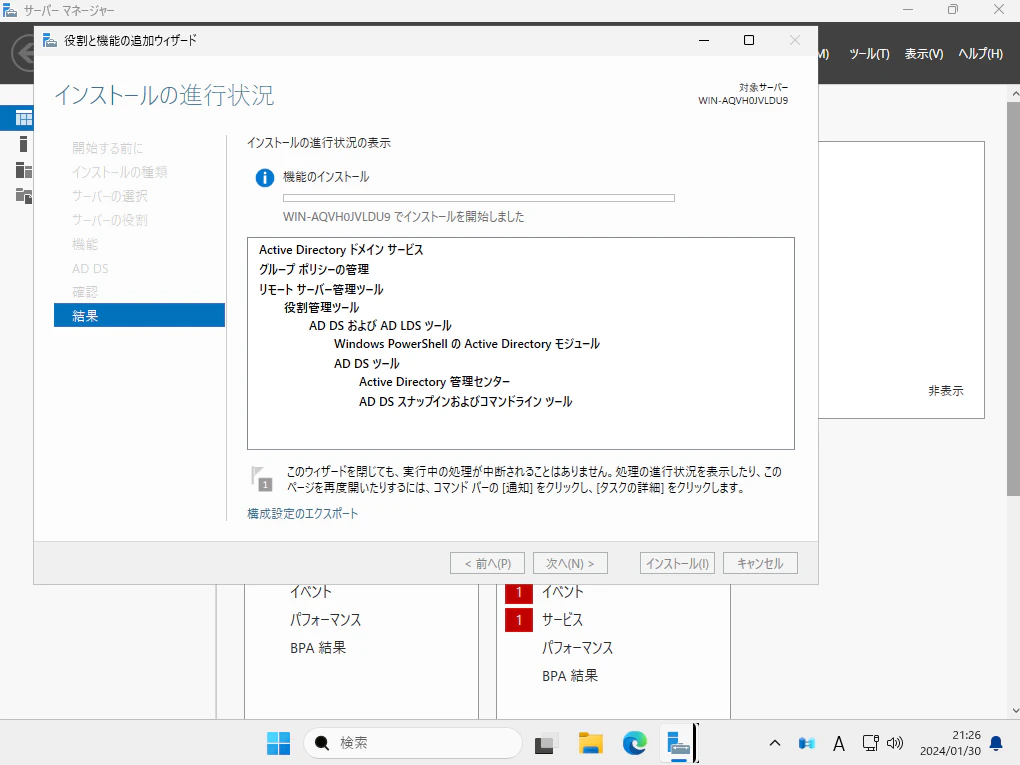Select the 結果 wizard step
The height and width of the screenshot is (765, 1020).
pos(139,315)
